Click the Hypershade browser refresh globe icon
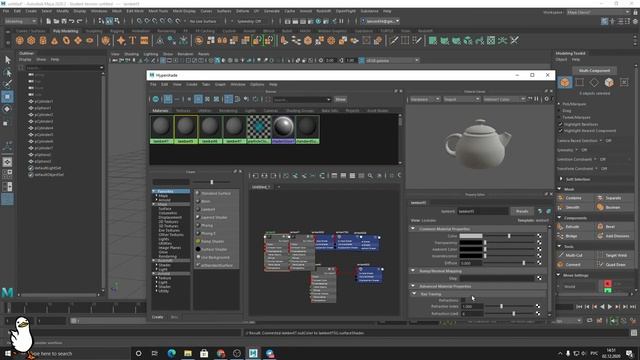The width and height of the screenshot is (640, 360). click(x=156, y=99)
